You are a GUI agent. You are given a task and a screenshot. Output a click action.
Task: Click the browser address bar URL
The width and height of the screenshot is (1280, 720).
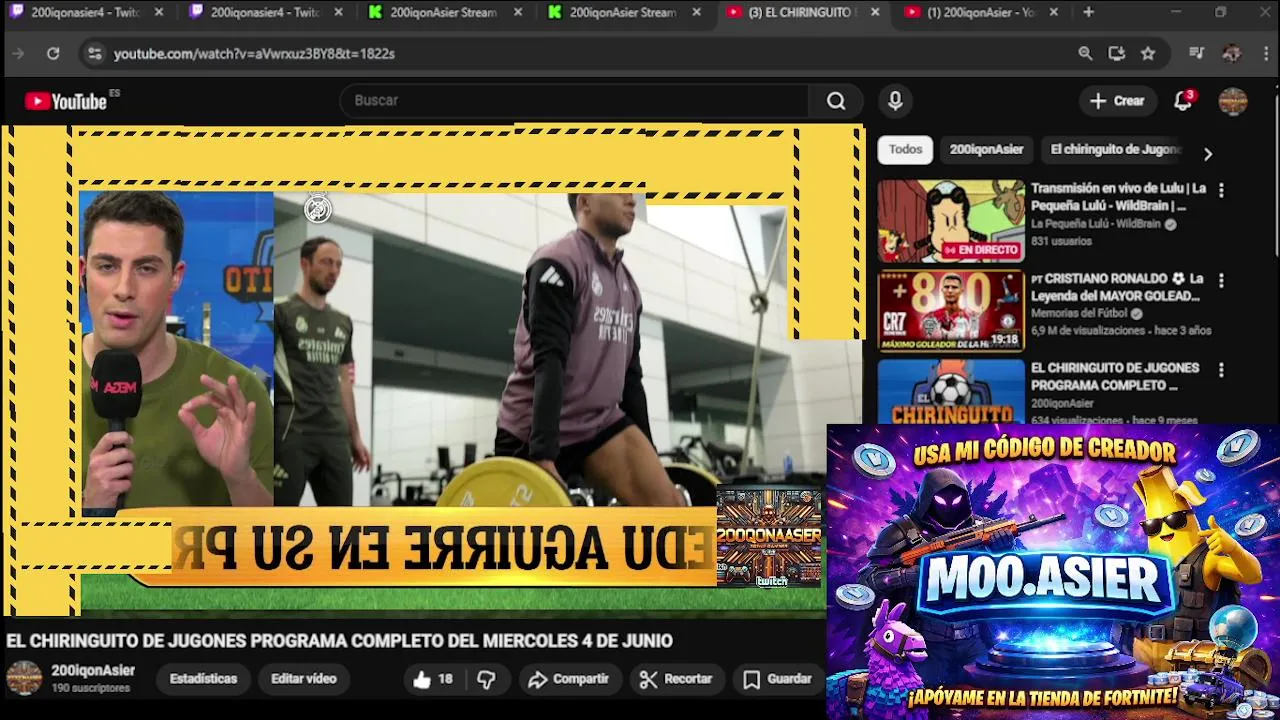tap(254, 54)
